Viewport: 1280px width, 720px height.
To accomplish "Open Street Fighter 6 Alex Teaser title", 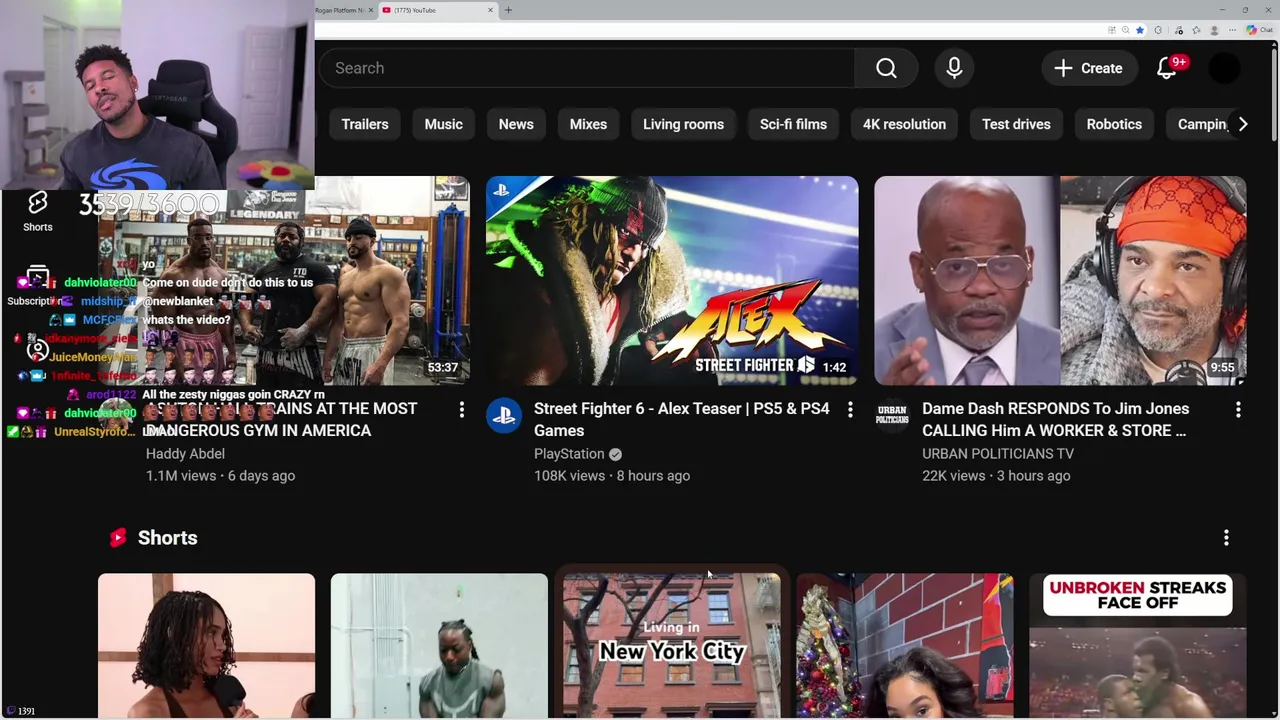I will pyautogui.click(x=682, y=419).
